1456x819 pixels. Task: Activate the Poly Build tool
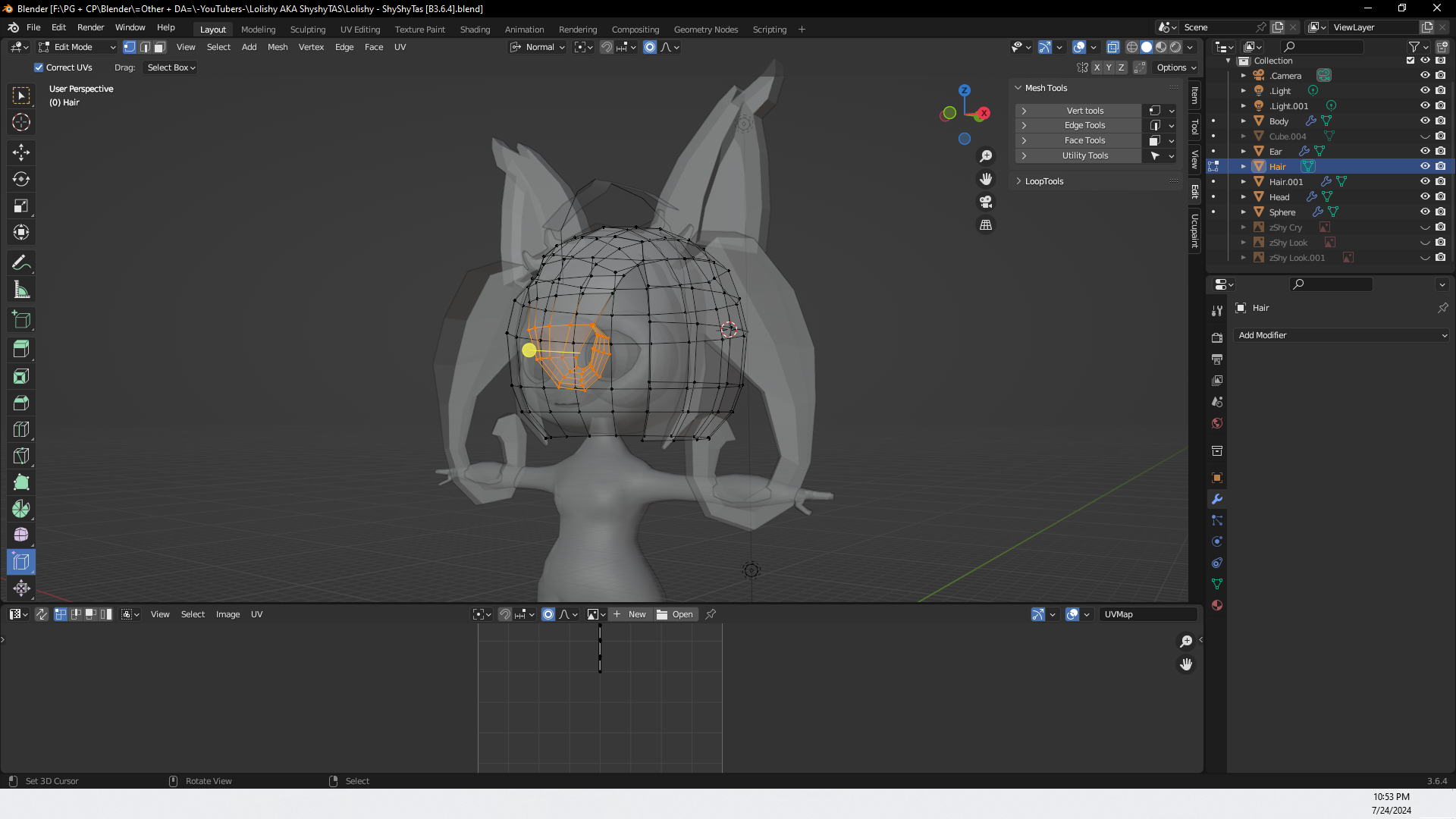pos(21,482)
